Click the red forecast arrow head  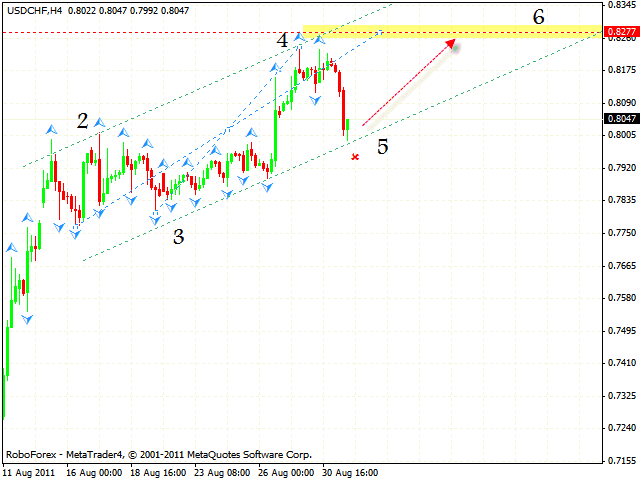[452, 43]
